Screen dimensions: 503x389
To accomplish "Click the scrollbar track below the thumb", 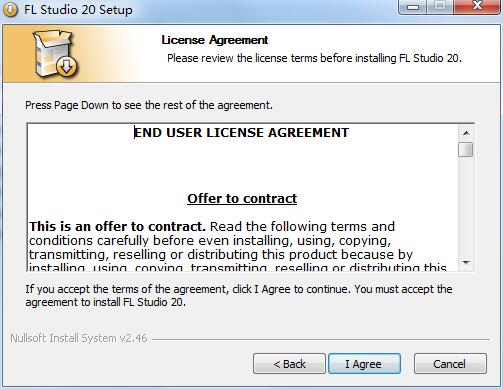I will [466, 206].
